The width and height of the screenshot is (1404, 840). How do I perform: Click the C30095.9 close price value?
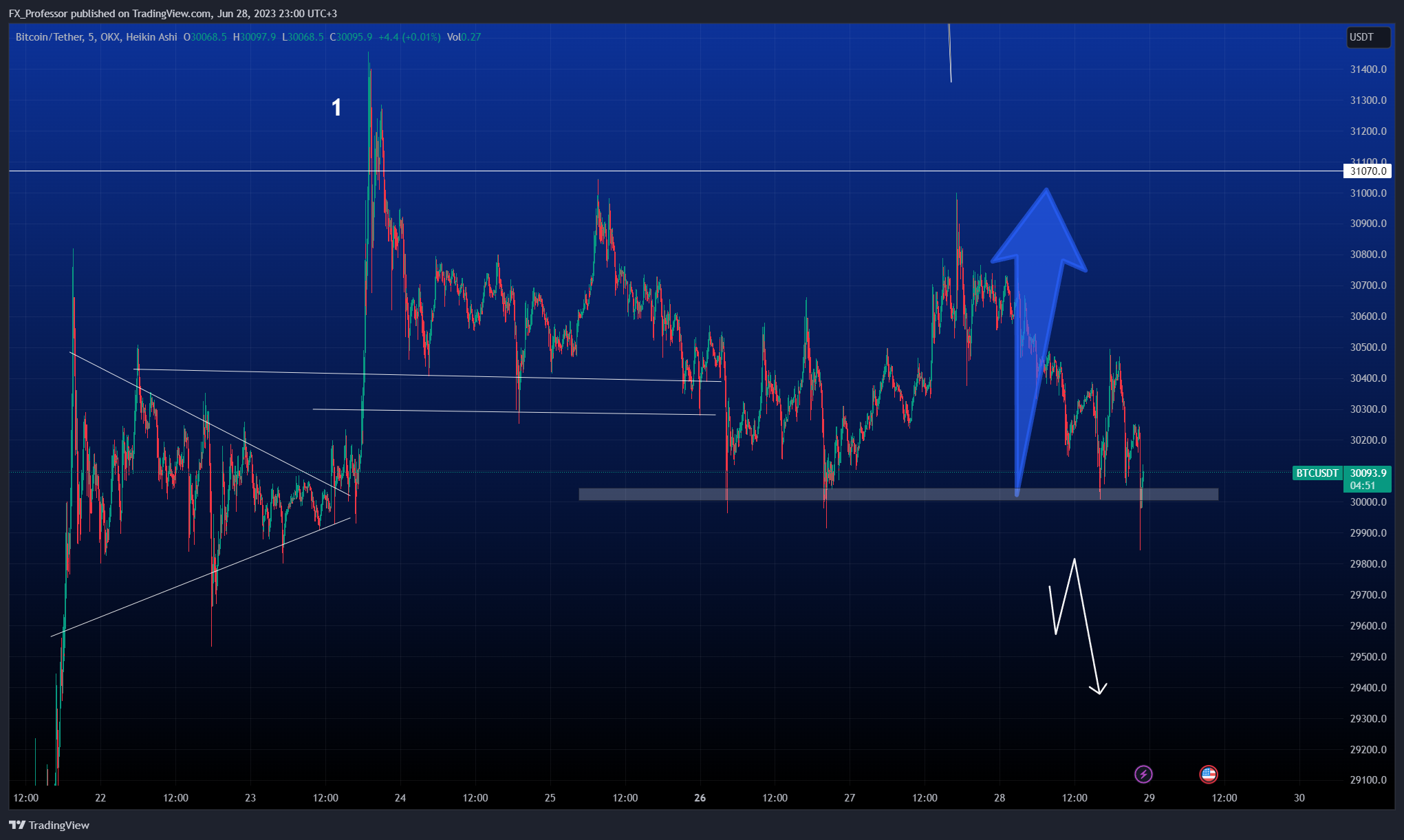point(351,37)
